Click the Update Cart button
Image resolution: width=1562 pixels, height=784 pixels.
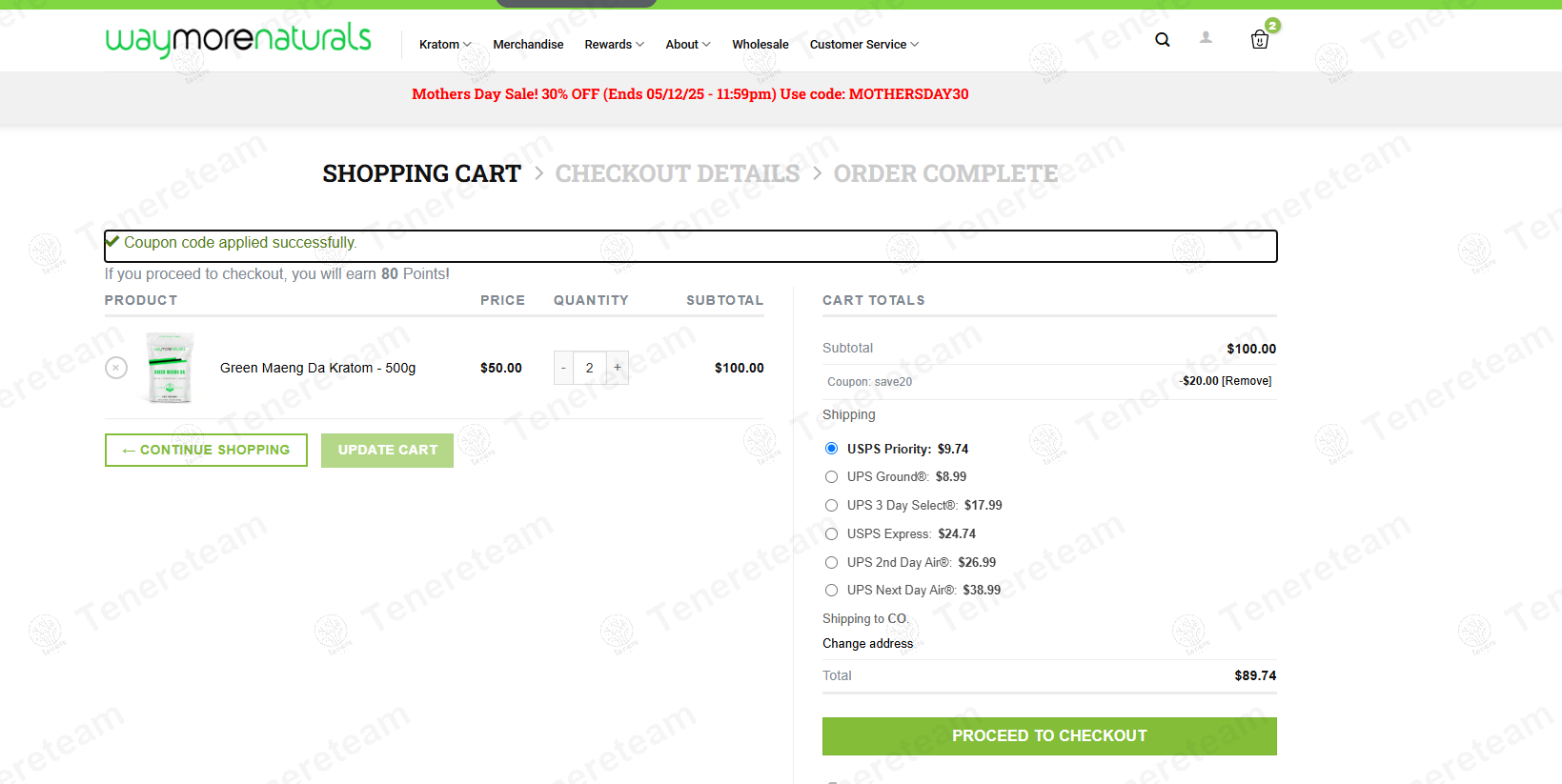coord(387,450)
